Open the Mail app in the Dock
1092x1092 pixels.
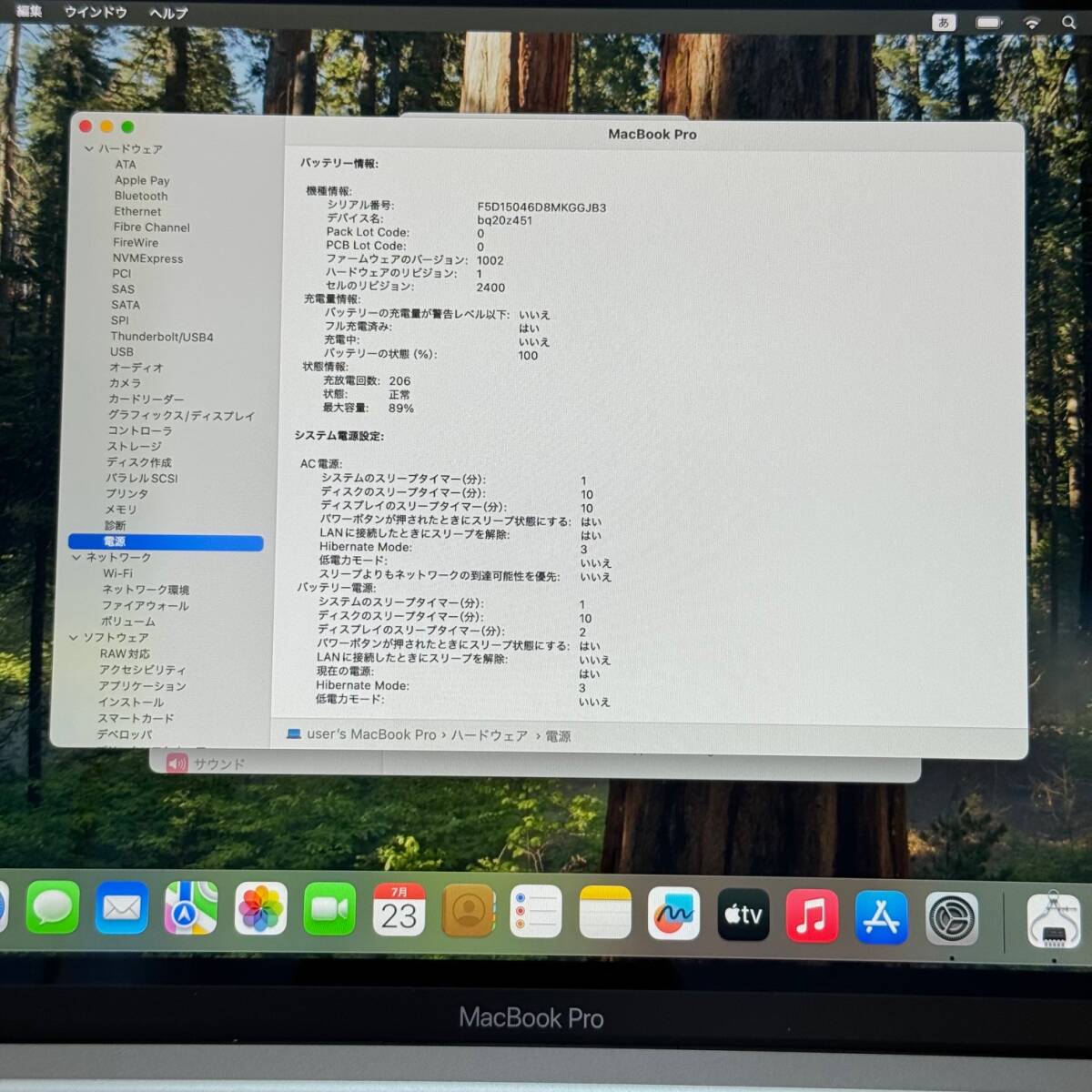(122, 907)
